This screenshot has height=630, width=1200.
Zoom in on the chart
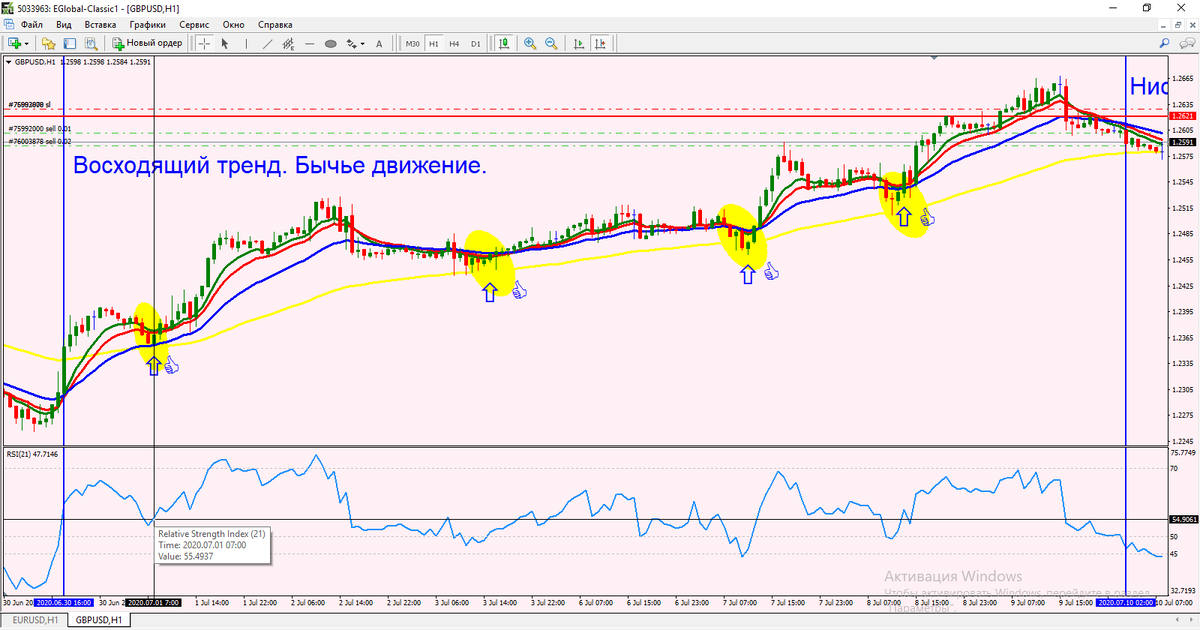pyautogui.click(x=529, y=43)
